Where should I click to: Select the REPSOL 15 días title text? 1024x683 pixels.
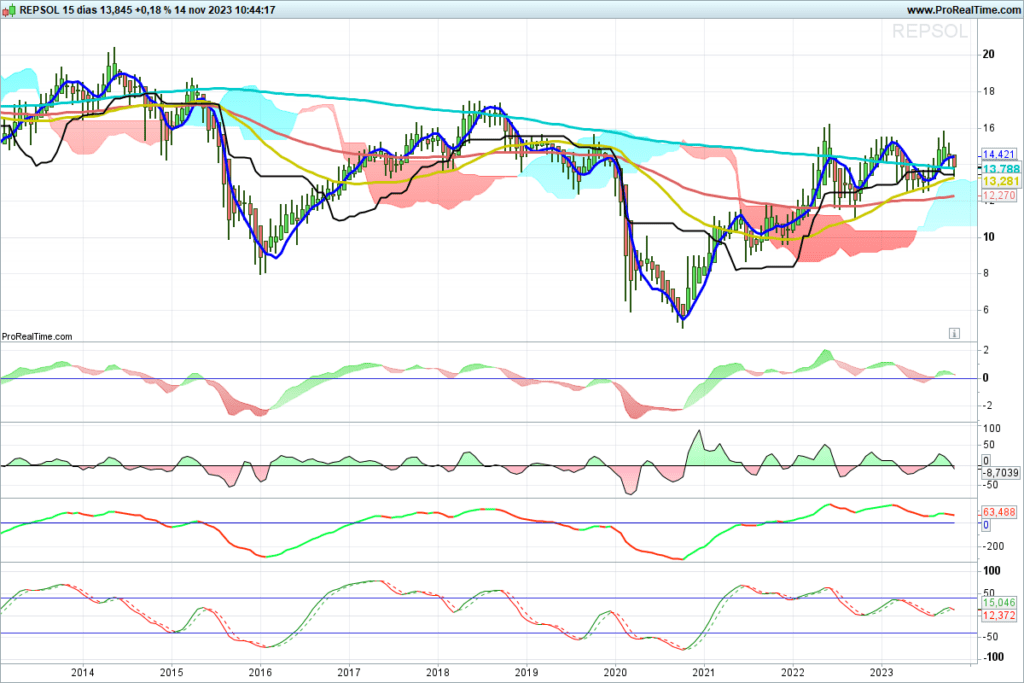point(58,10)
